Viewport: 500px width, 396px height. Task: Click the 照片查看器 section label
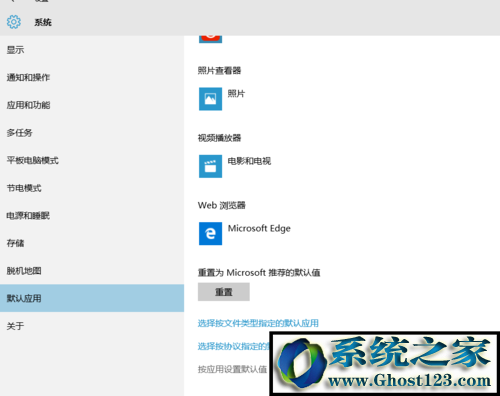(219, 70)
